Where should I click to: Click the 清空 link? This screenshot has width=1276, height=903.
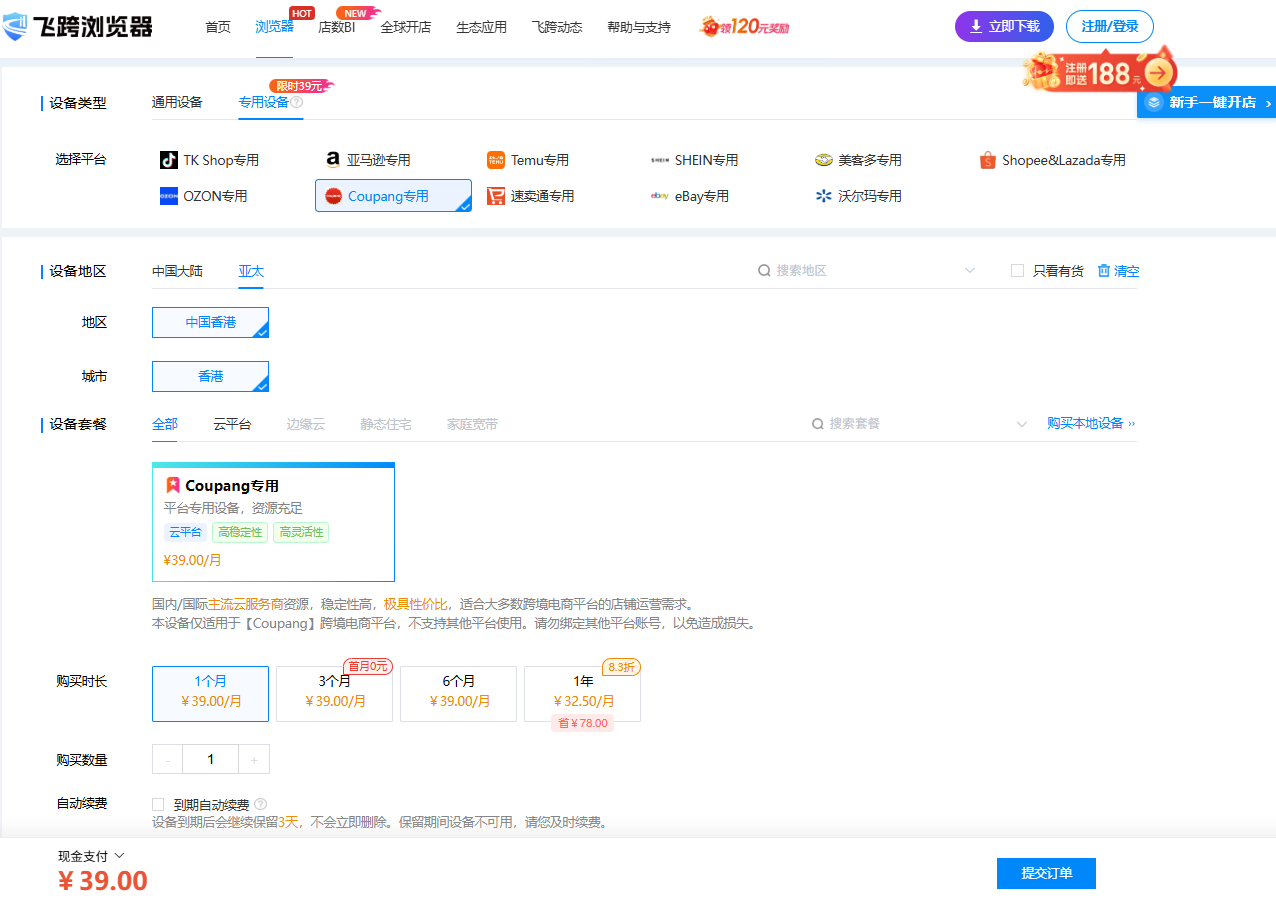coord(1127,271)
